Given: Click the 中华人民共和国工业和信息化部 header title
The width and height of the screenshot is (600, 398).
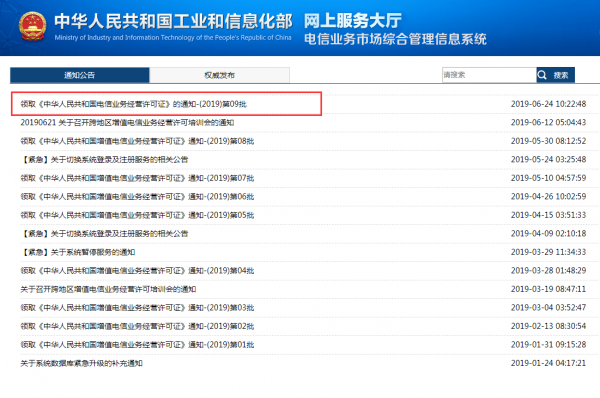Looking at the screenshot, I should (x=173, y=21).
